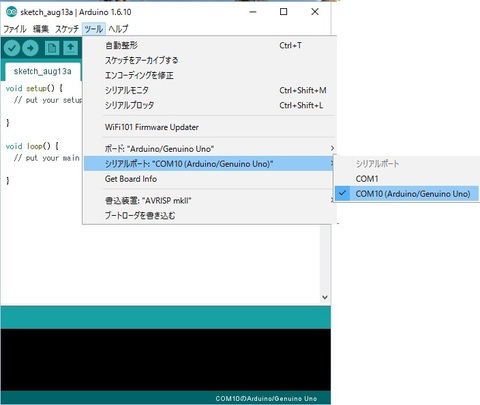Select スケッチをアーカイブする menu entry
The width and height of the screenshot is (480, 405).
(209, 60)
